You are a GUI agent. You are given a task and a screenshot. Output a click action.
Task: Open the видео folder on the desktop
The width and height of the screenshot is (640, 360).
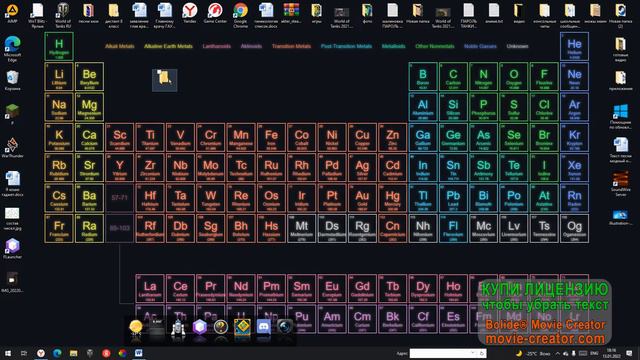coord(519,13)
